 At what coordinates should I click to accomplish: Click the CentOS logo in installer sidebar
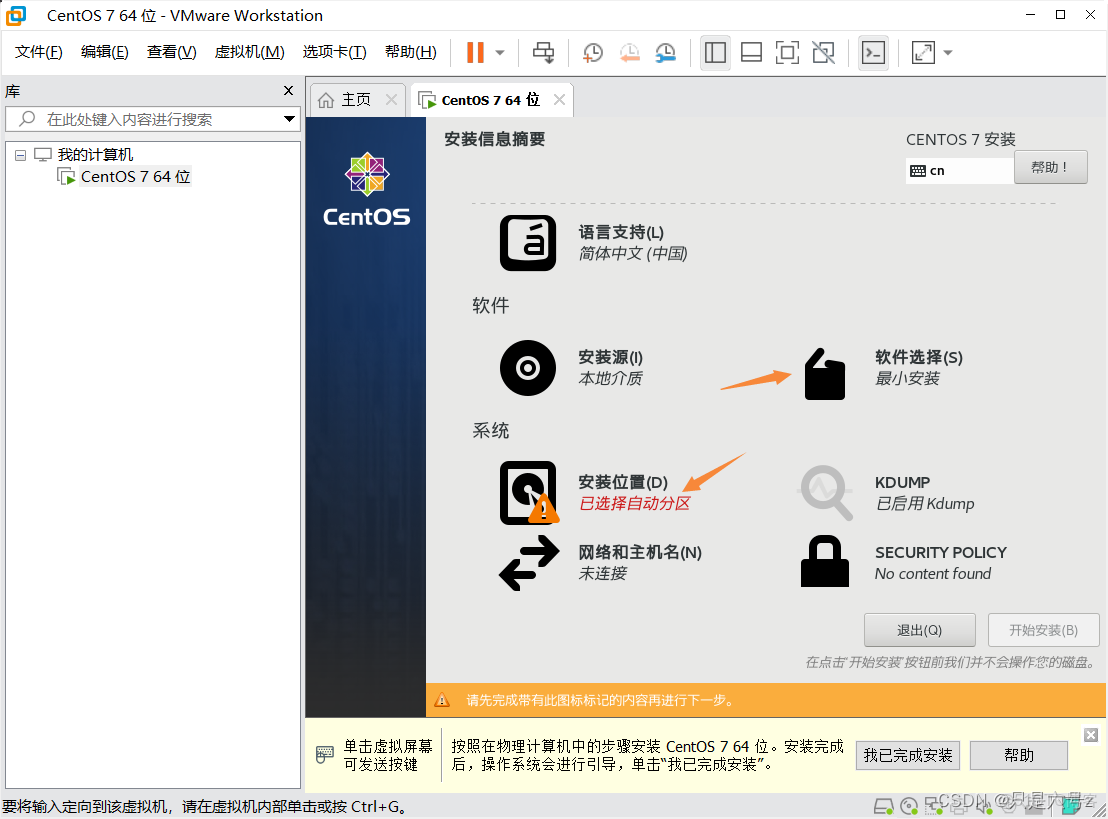pos(367,189)
